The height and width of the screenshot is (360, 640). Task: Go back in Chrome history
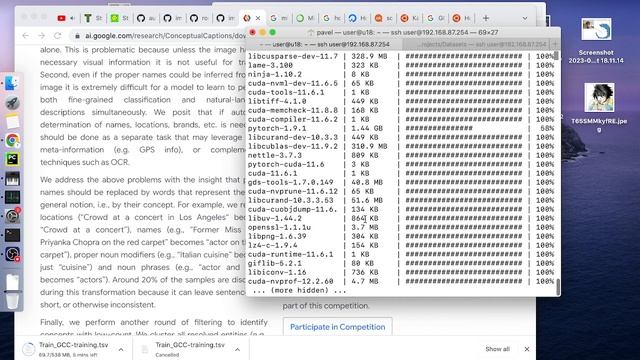[x=26, y=36]
